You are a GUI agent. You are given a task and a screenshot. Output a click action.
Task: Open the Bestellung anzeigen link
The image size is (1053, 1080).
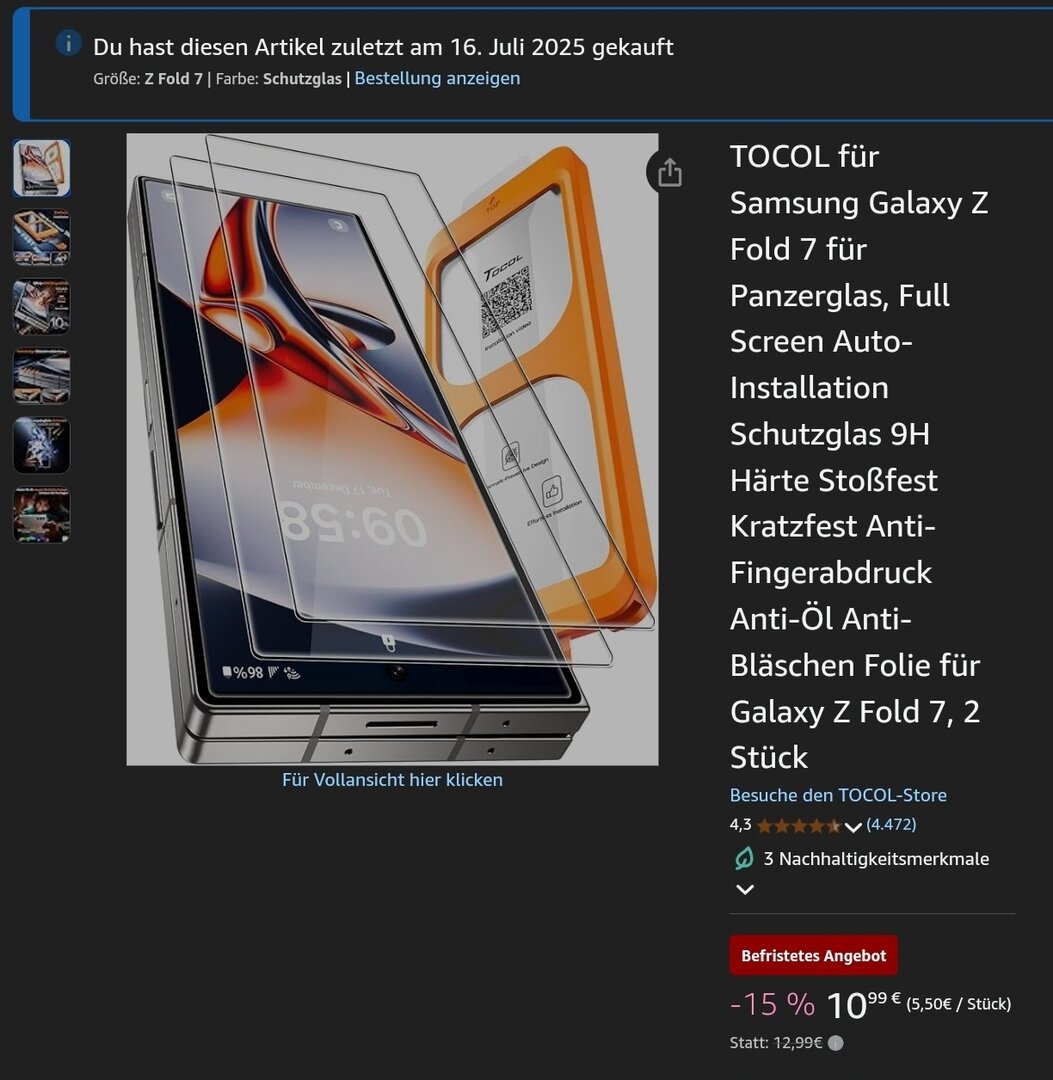[x=437, y=79]
